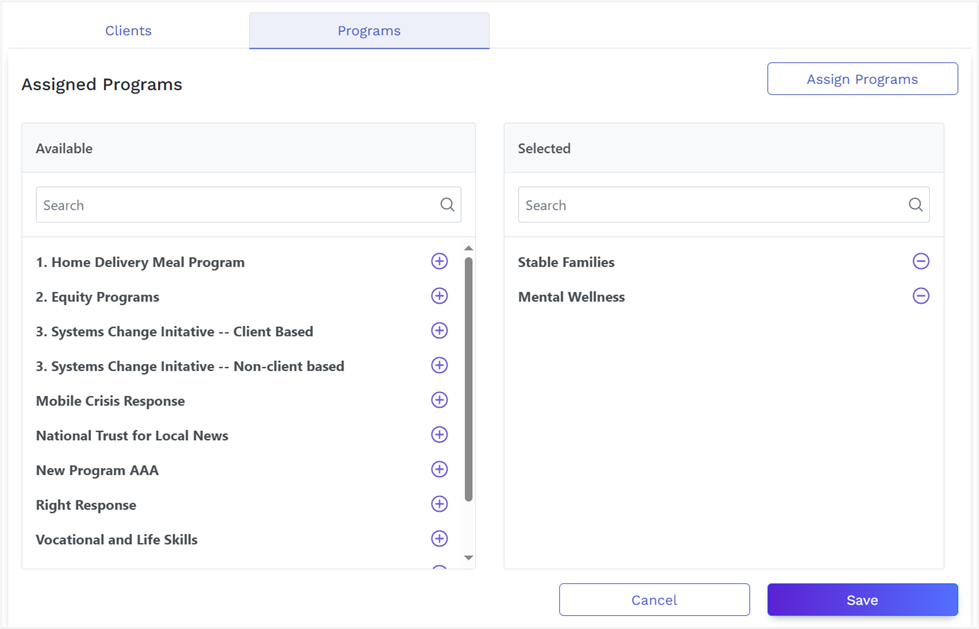Switch to the Clients tab

[x=129, y=31]
